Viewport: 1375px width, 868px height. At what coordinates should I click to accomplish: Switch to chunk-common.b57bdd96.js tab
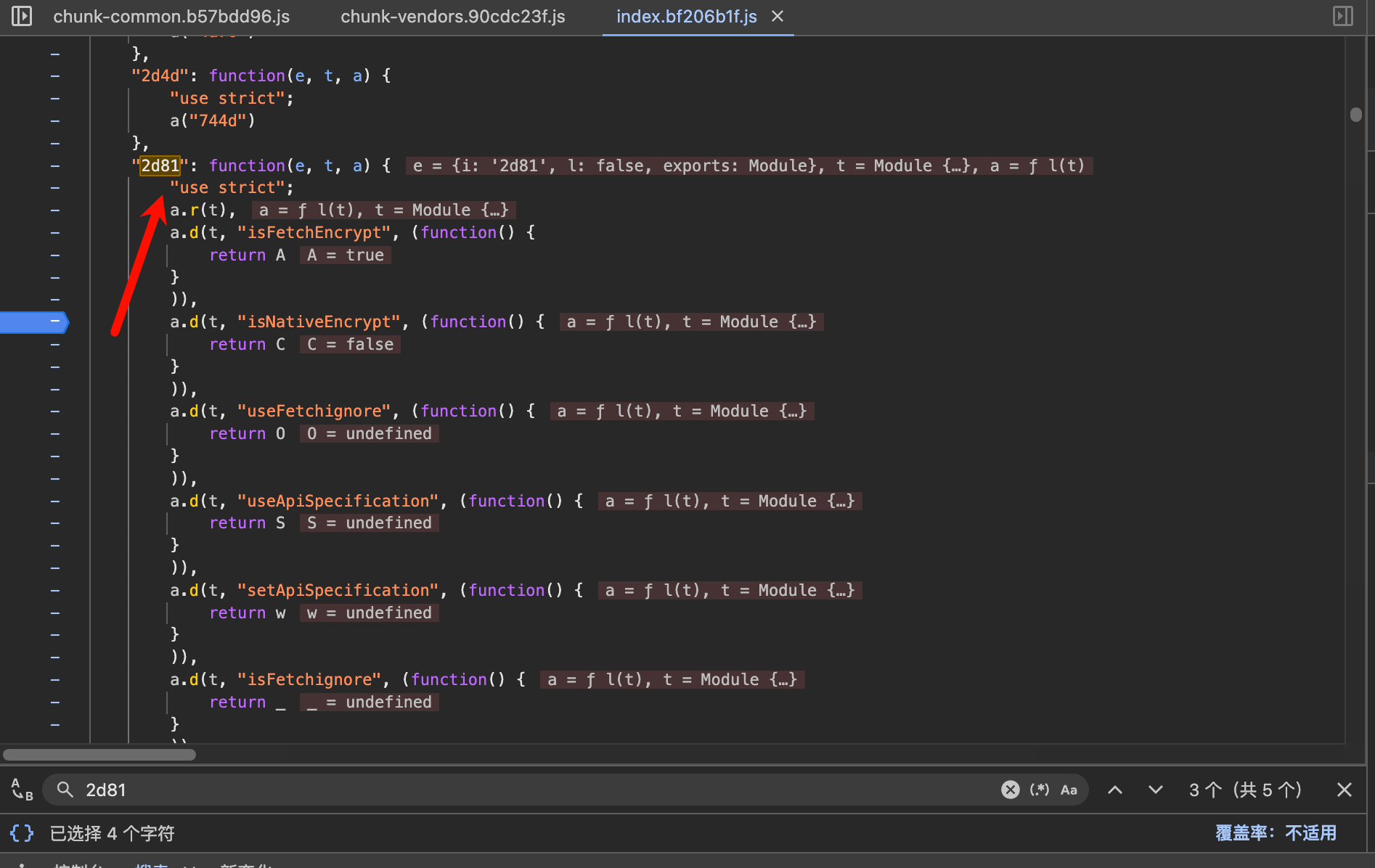click(x=171, y=17)
